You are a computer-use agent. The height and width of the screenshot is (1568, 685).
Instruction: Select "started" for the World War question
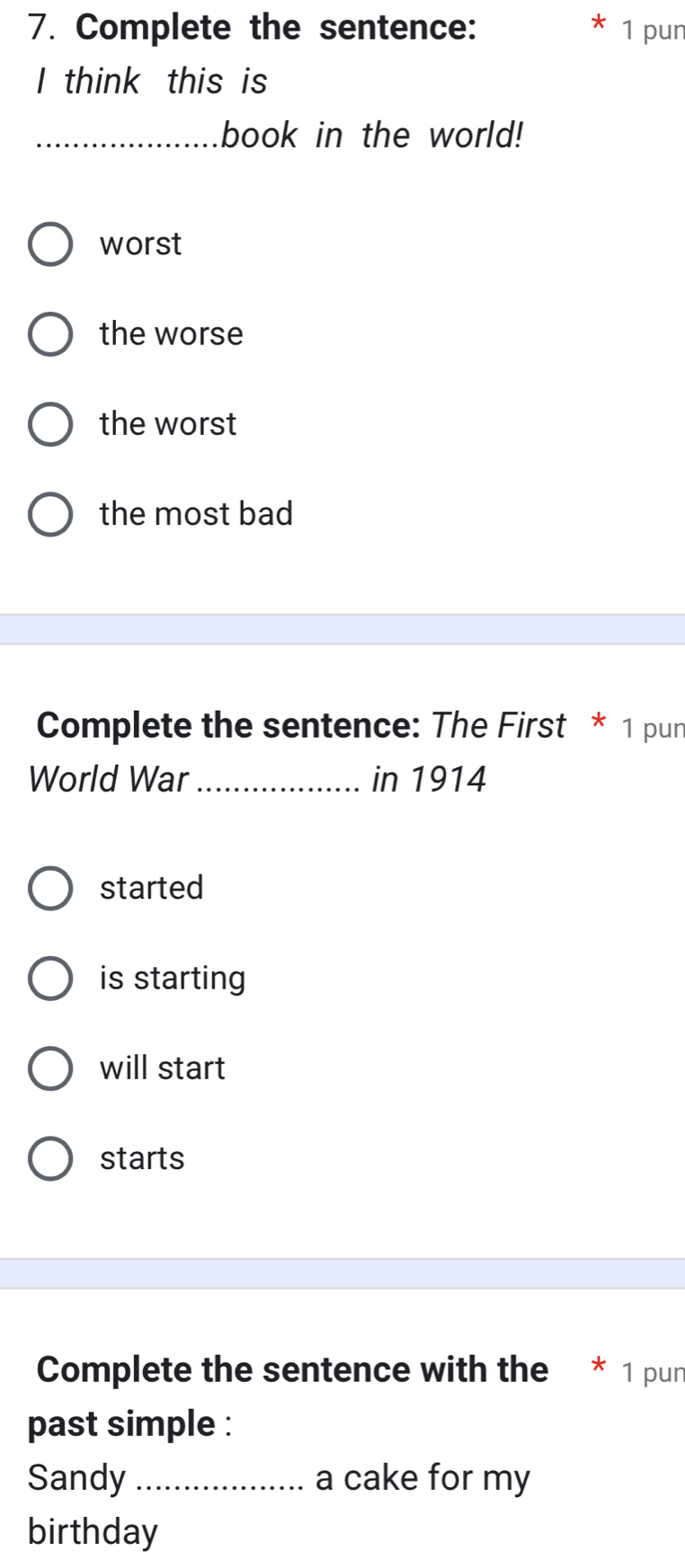point(50,889)
